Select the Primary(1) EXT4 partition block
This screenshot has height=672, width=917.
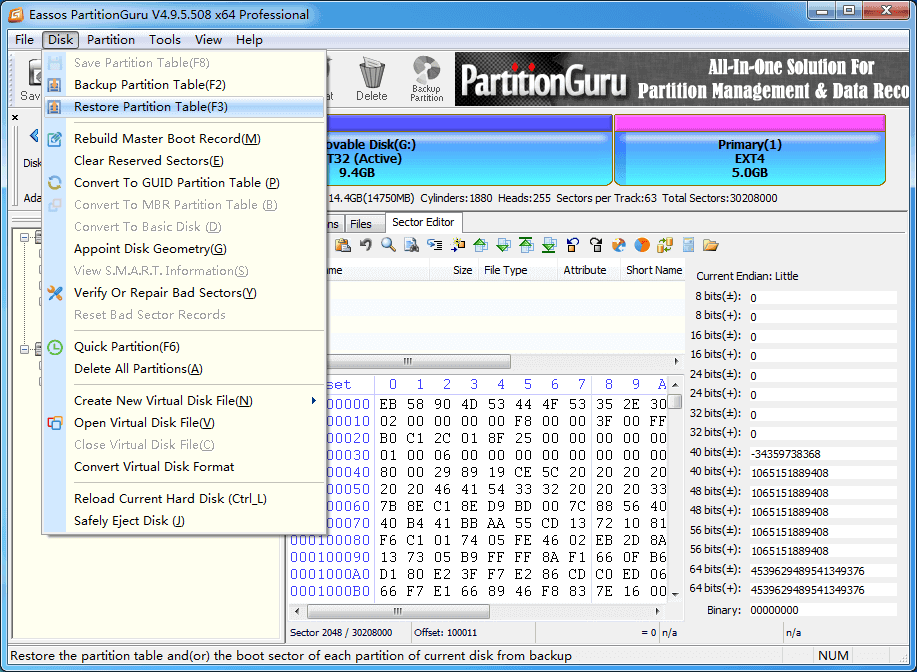point(749,150)
